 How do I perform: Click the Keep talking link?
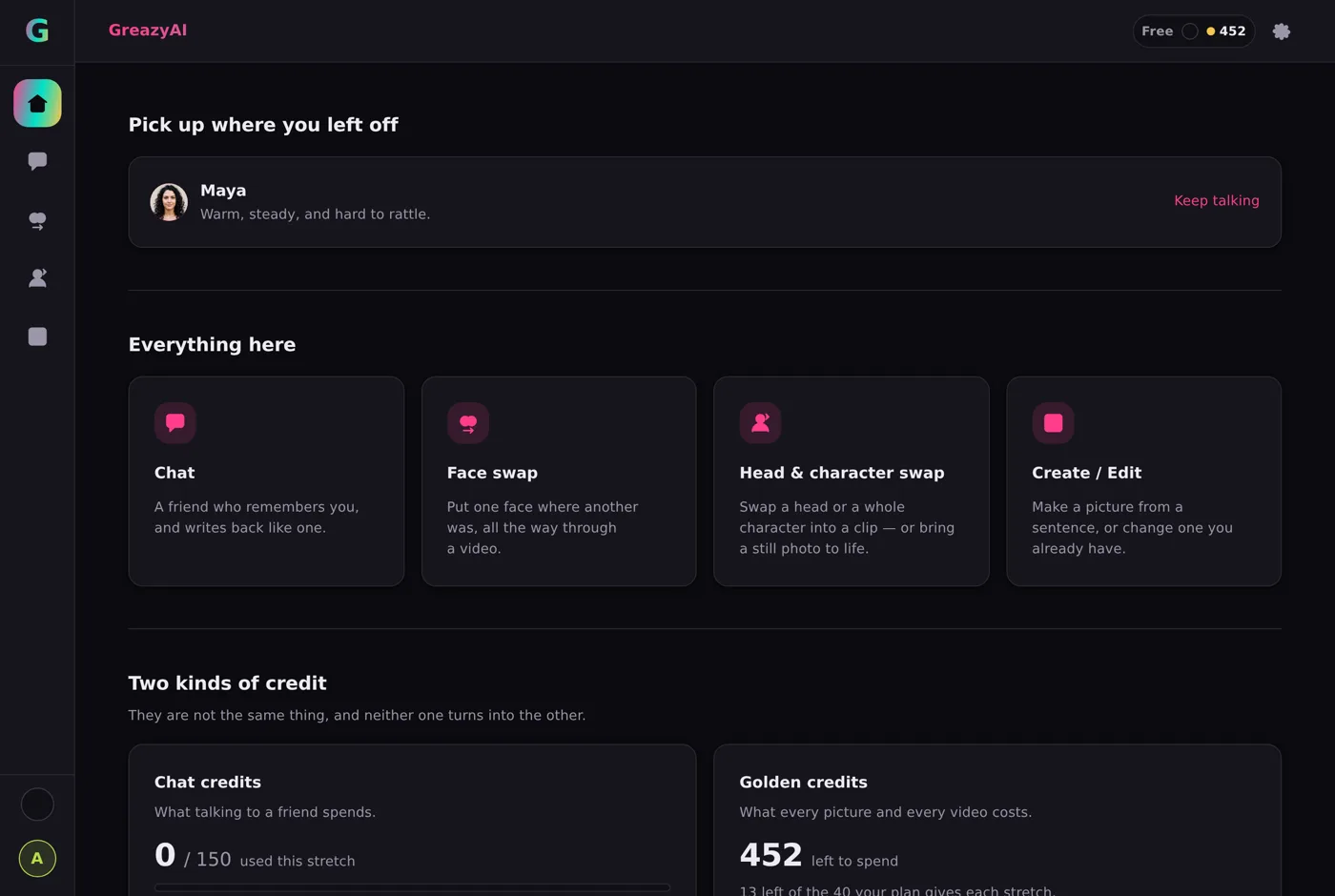coord(1216,201)
